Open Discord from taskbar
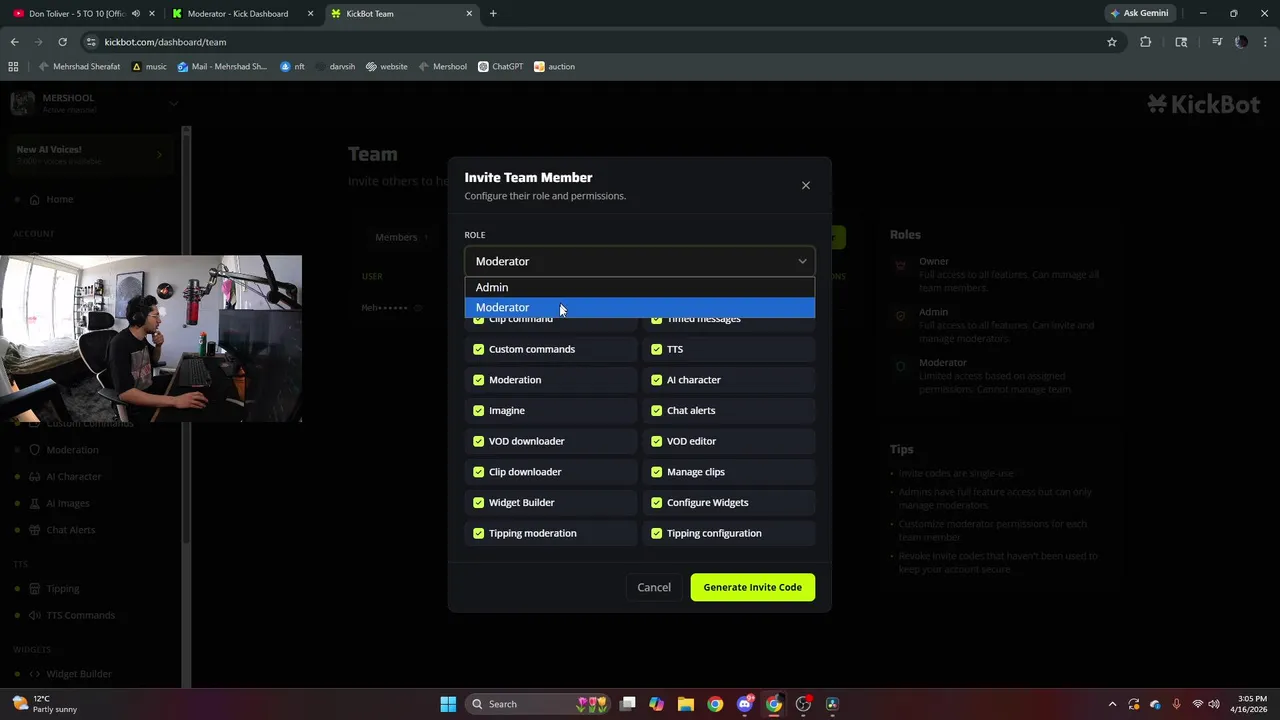Screen dimensions: 1280x720 point(744,704)
